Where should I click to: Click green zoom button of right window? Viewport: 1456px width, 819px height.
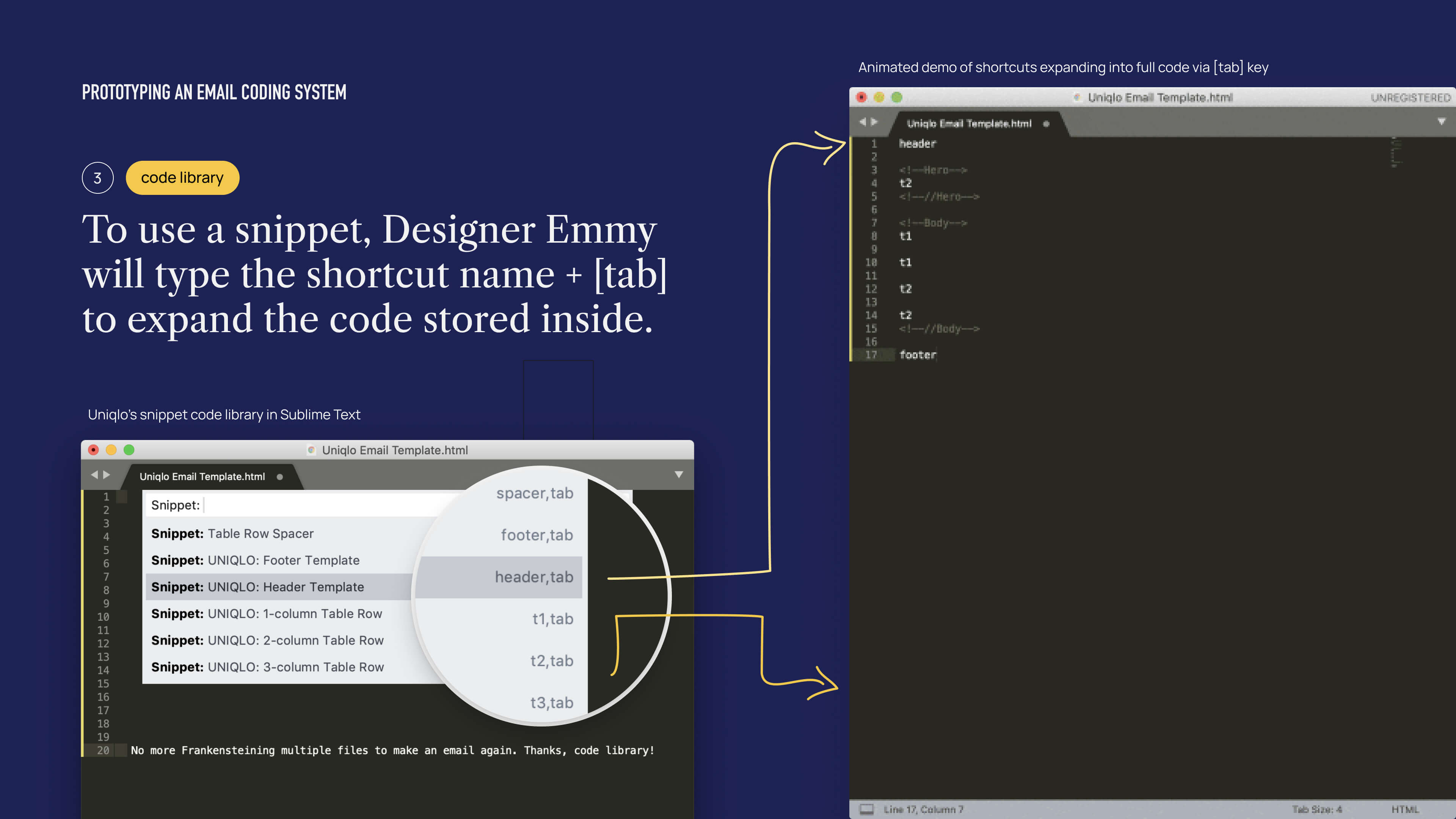click(x=896, y=97)
